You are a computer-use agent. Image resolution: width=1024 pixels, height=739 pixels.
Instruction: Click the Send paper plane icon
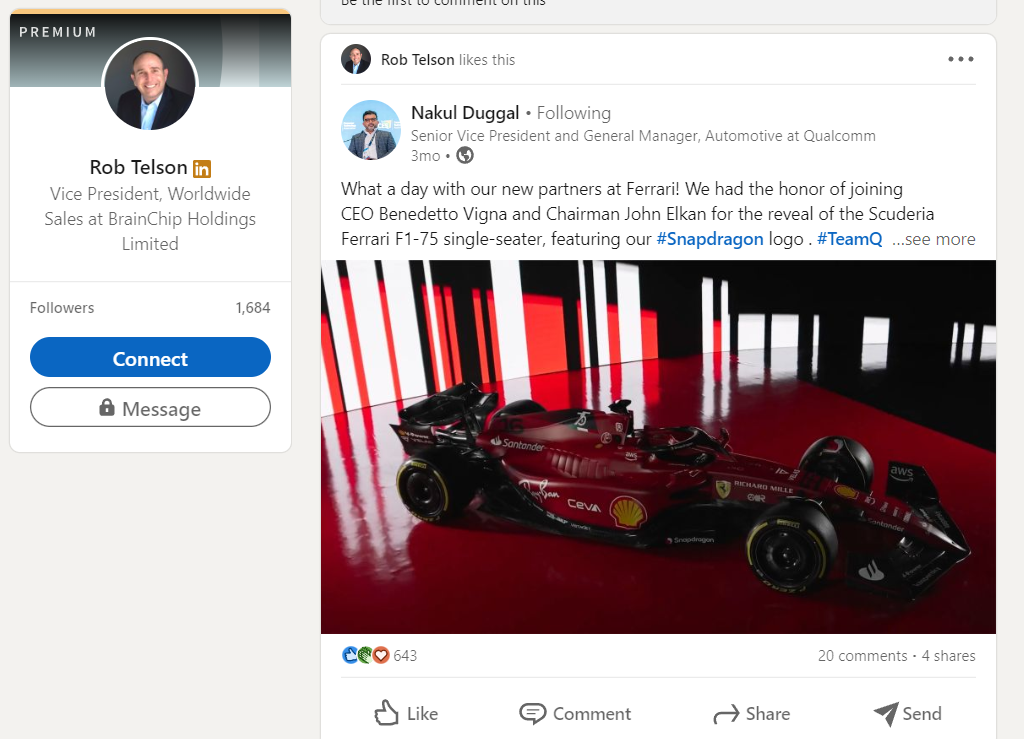885,713
